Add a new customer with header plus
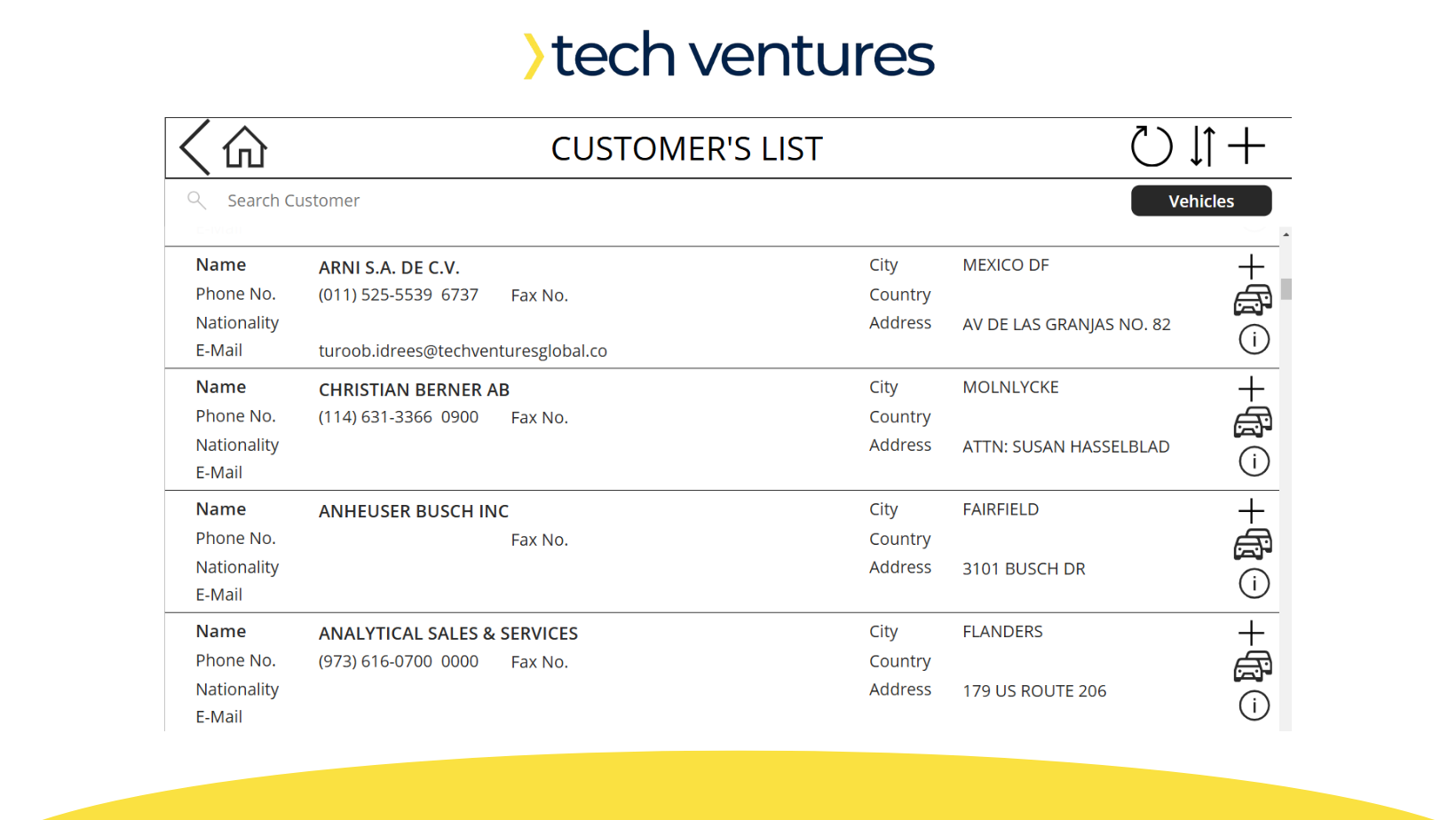 click(1247, 146)
